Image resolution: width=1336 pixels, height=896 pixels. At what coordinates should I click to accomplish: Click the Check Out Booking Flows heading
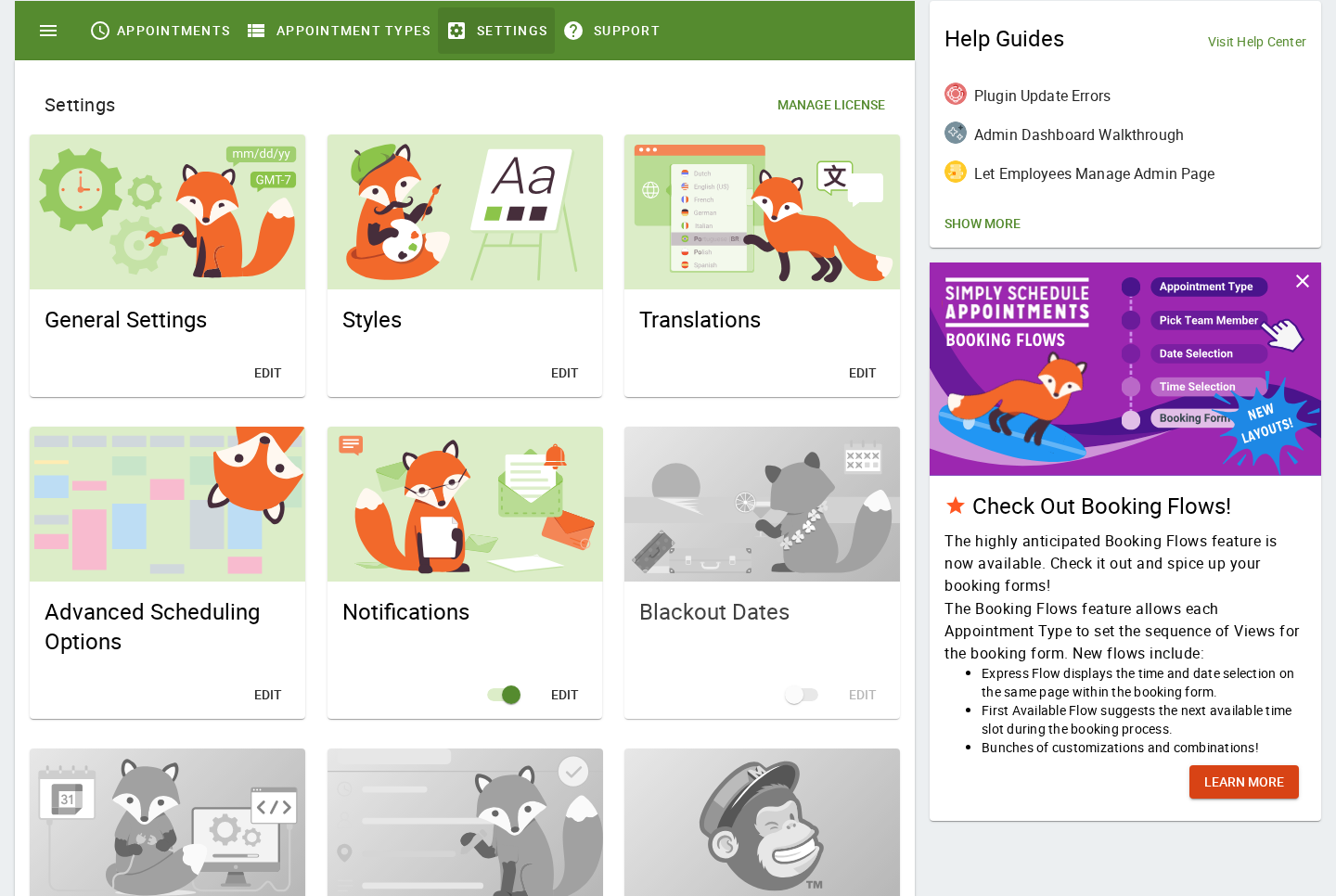tap(1101, 506)
